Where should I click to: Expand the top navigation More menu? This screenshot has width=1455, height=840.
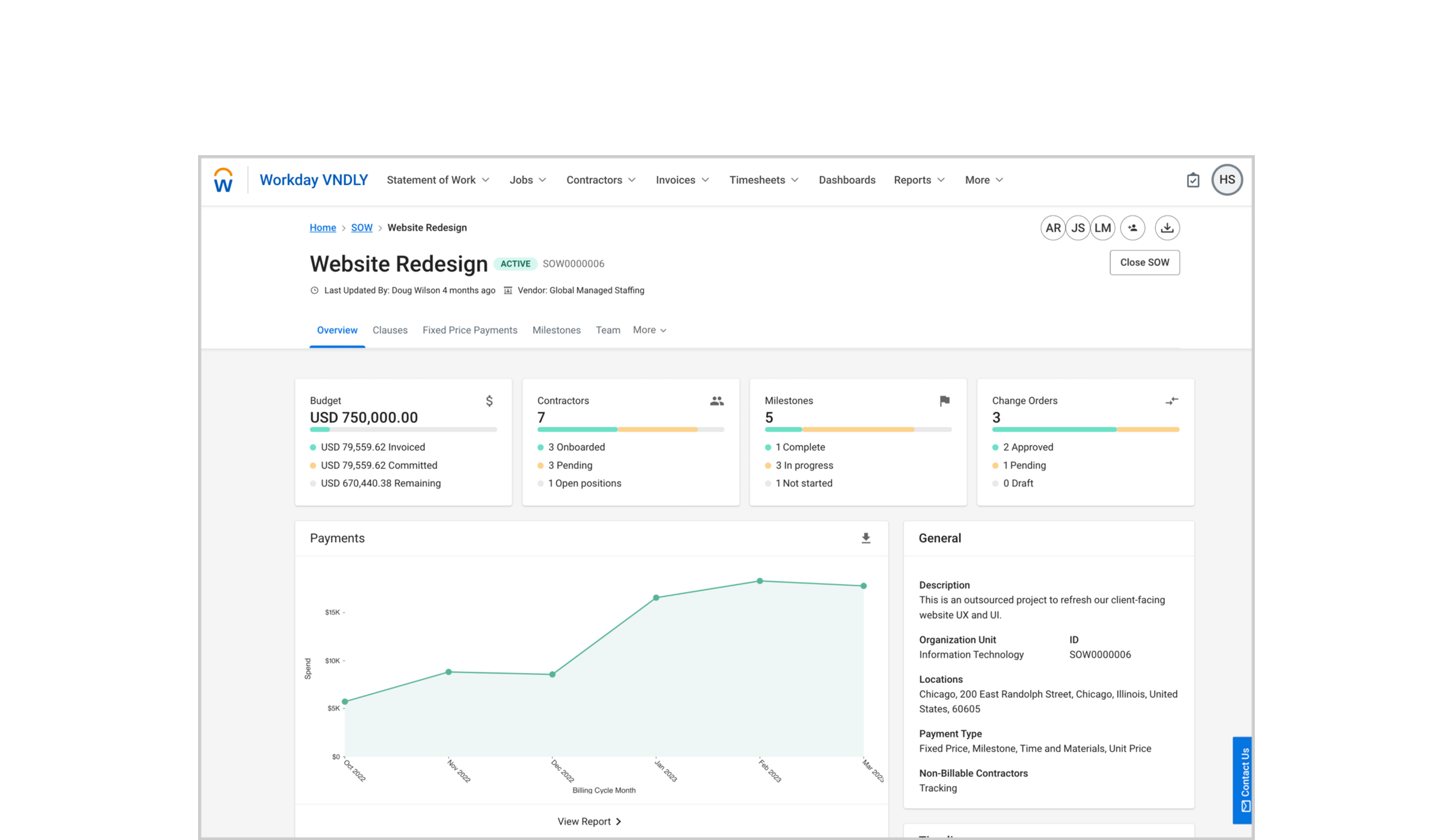(x=984, y=180)
